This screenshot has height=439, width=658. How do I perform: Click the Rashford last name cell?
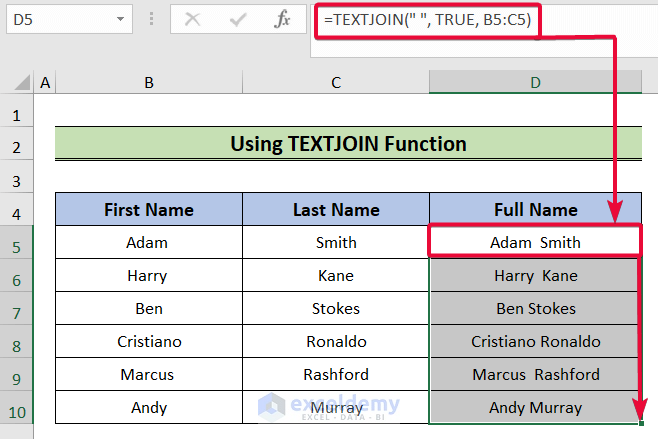(336, 375)
